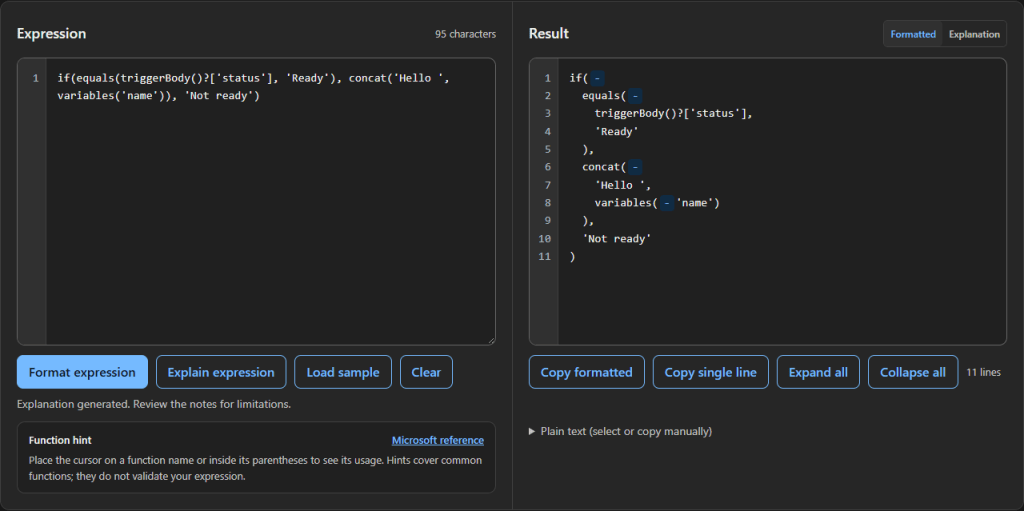Click the 'Explanation generated' status message
This screenshot has width=1024, height=511.
click(154, 404)
